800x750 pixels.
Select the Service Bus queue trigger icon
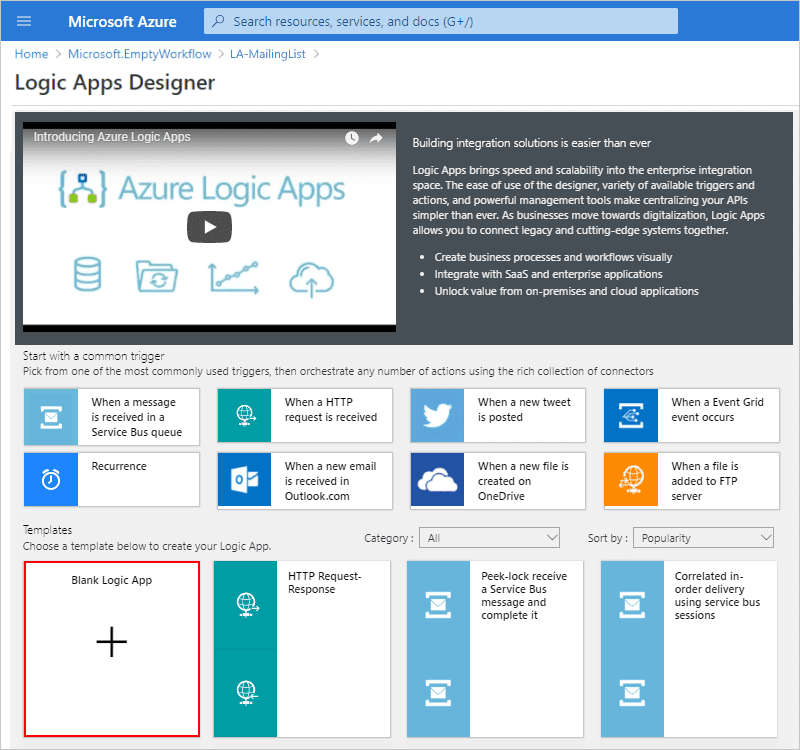coord(51,417)
